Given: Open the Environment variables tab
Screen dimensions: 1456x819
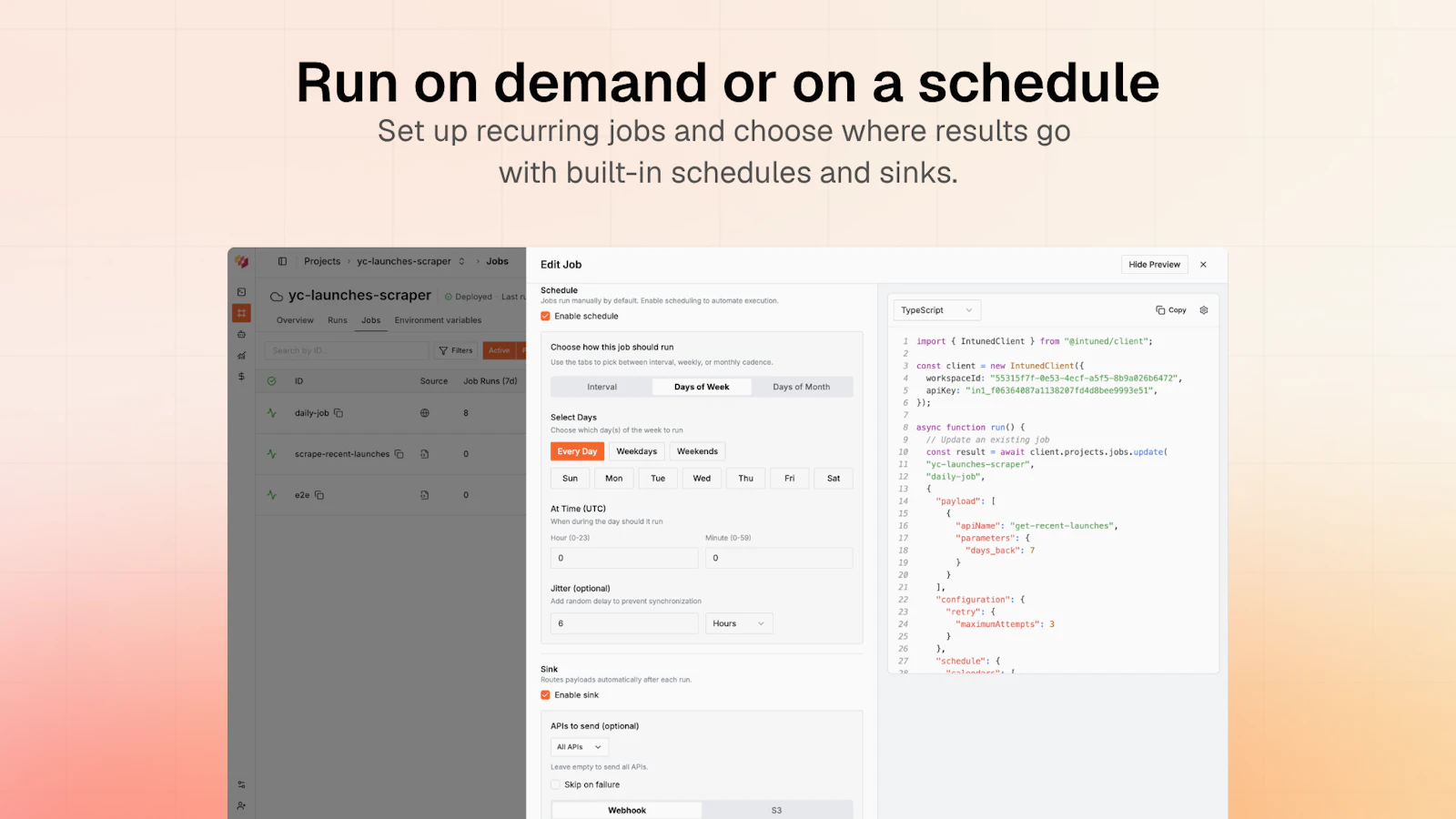Looking at the screenshot, I should pyautogui.click(x=438, y=320).
